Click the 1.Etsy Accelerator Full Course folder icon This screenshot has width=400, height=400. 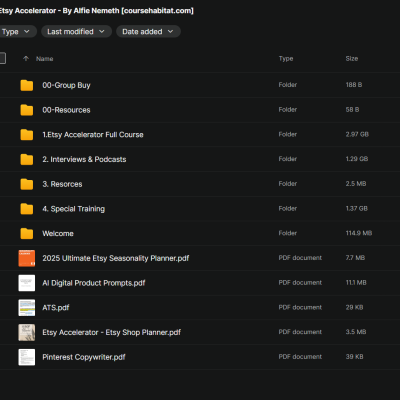[27, 135]
